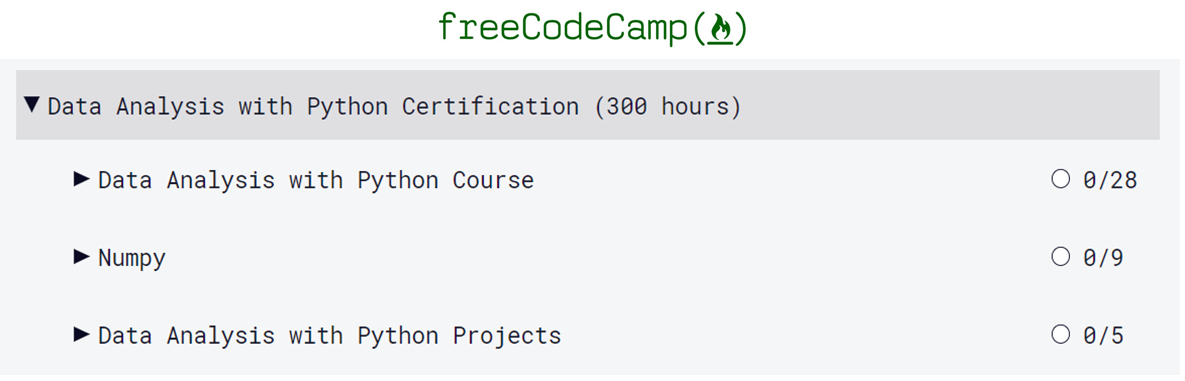Expand the Numpy section arrow
Image resolution: width=1185 pixels, height=381 pixels.
point(82,257)
